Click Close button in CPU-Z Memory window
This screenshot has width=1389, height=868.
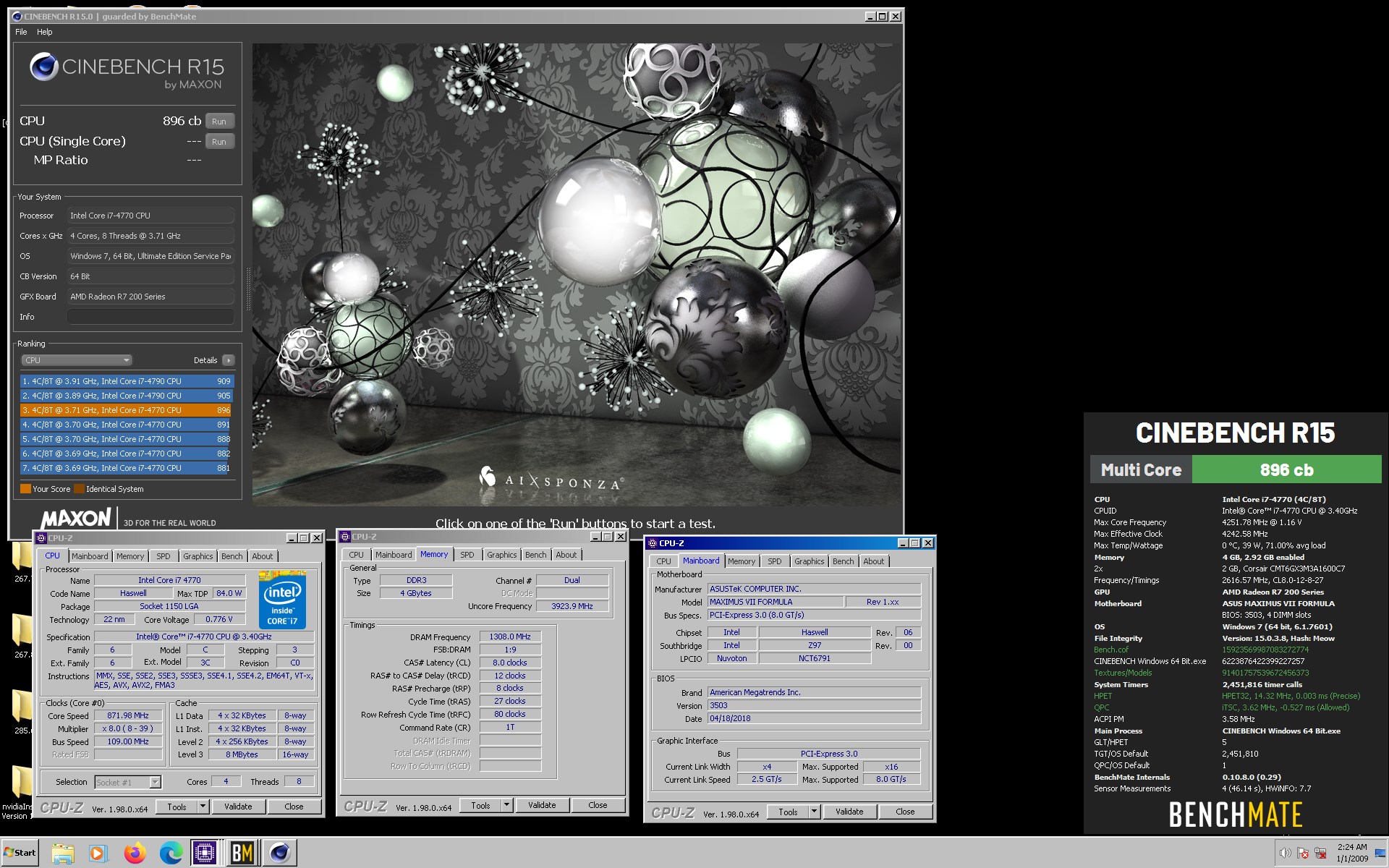(598, 805)
